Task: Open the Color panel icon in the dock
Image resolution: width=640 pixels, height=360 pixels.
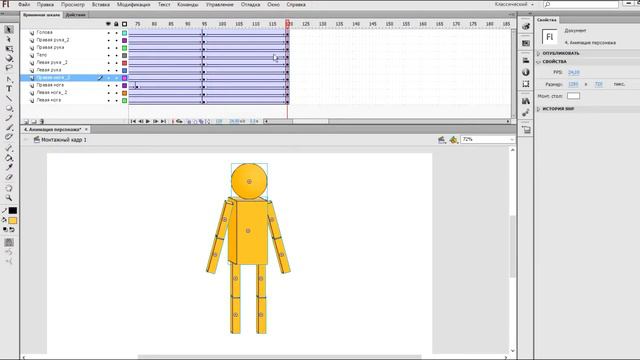Action: 526,26
